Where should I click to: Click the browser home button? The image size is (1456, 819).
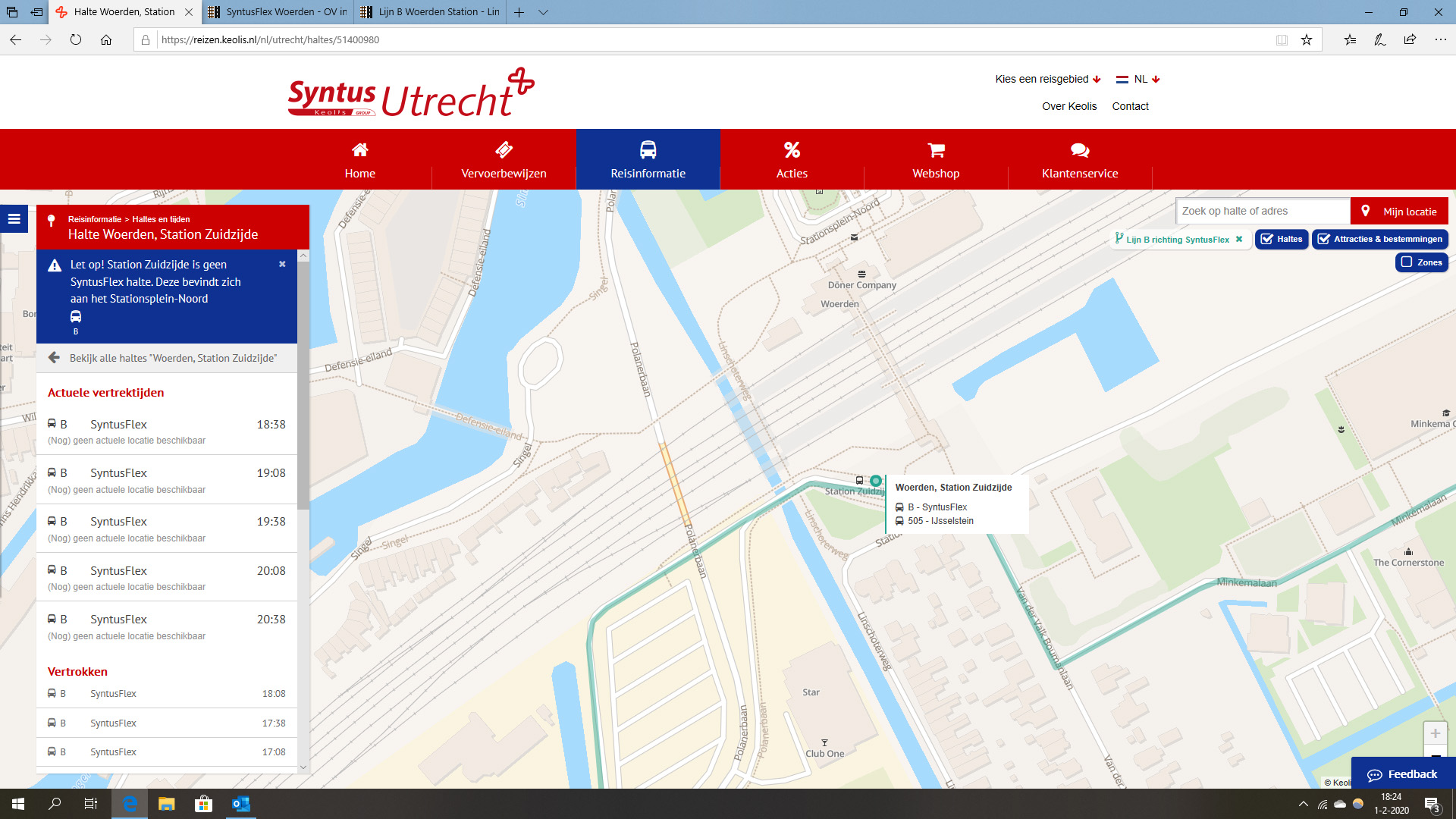click(106, 39)
